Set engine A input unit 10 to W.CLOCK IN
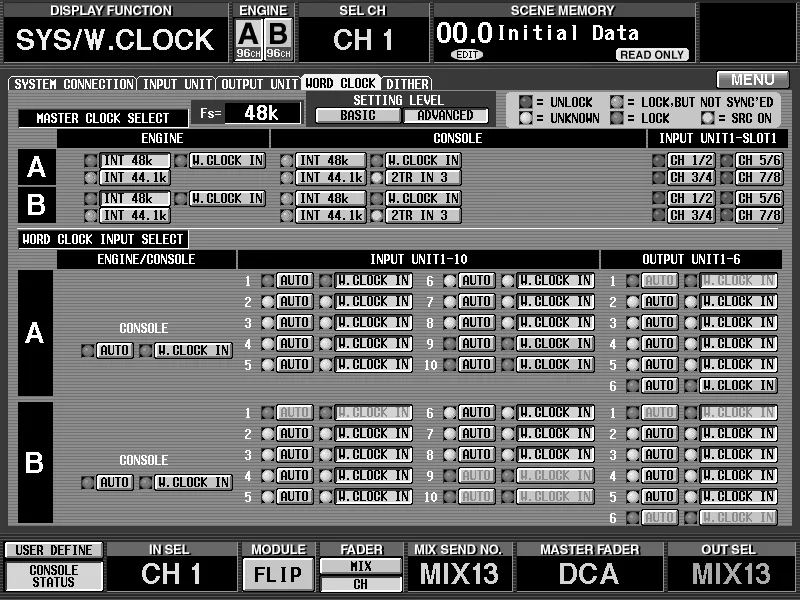 pyautogui.click(x=555, y=364)
